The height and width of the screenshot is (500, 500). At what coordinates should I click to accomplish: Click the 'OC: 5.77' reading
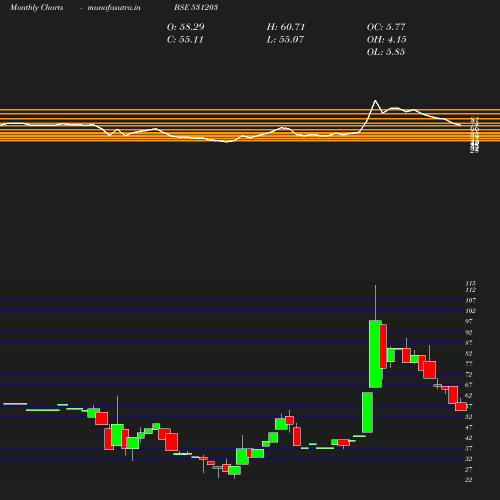point(386,27)
